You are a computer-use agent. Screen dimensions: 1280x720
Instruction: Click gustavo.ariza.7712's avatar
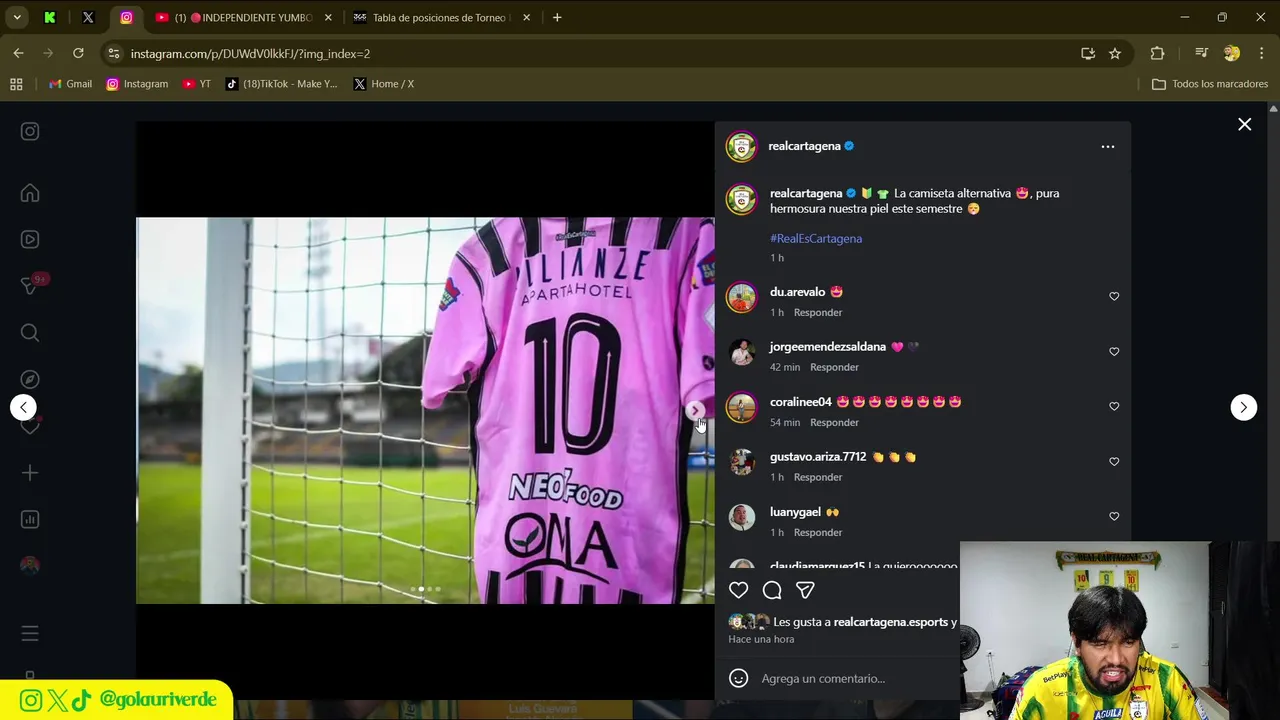point(741,462)
